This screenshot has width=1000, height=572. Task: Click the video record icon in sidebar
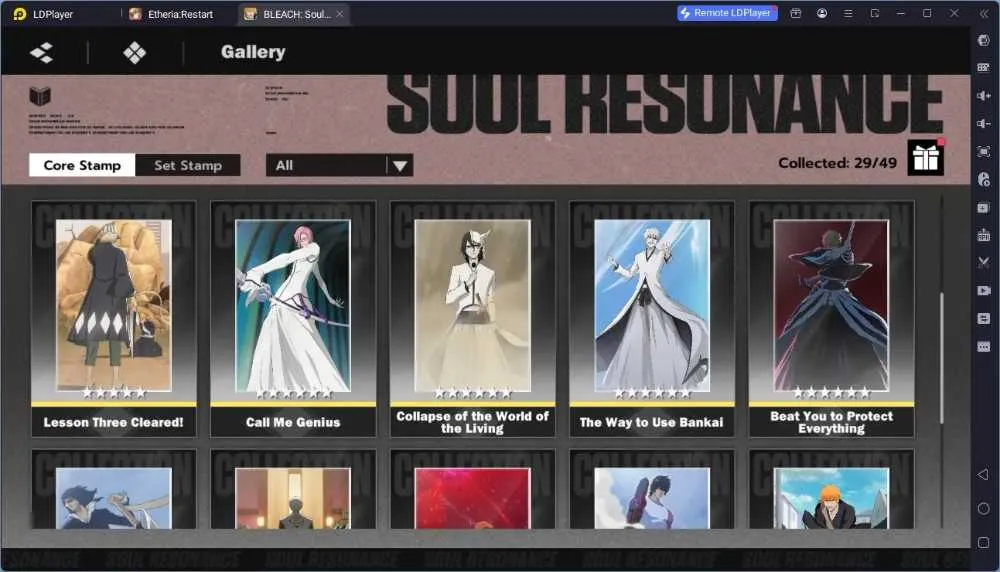[x=983, y=290]
